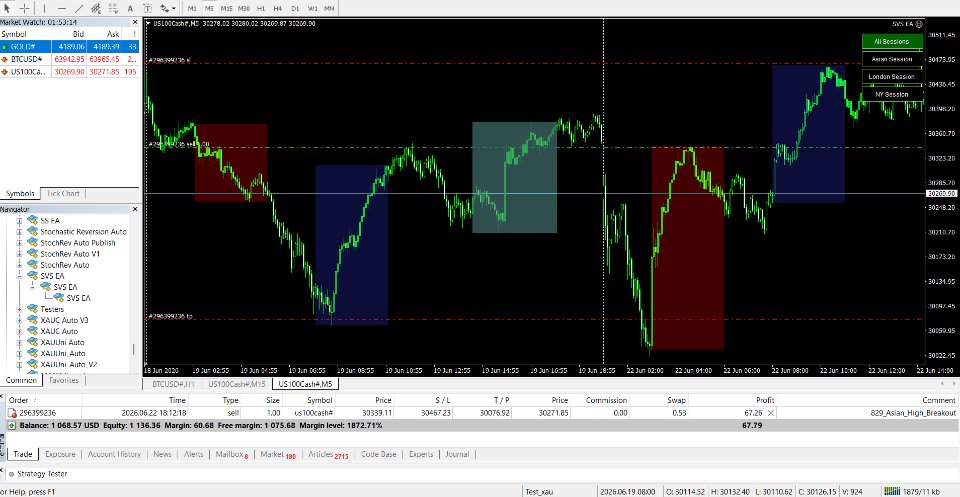960x497 pixels.
Task: Switch to Navigator Common tab
Action: (21, 380)
